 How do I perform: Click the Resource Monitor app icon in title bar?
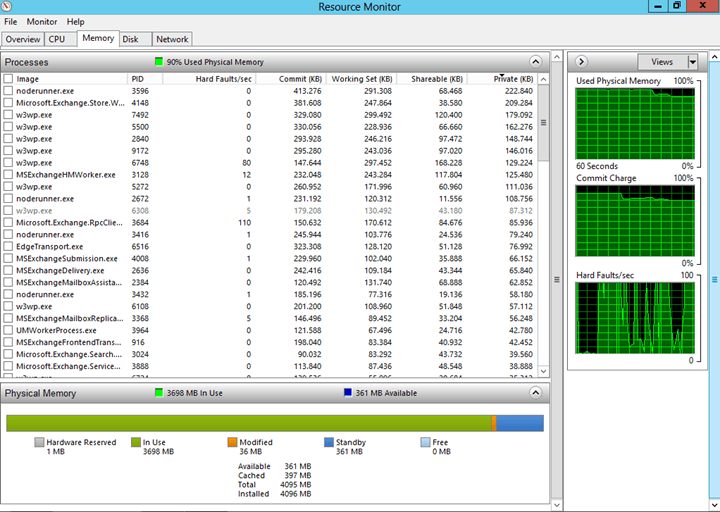pyautogui.click(x=6, y=6)
